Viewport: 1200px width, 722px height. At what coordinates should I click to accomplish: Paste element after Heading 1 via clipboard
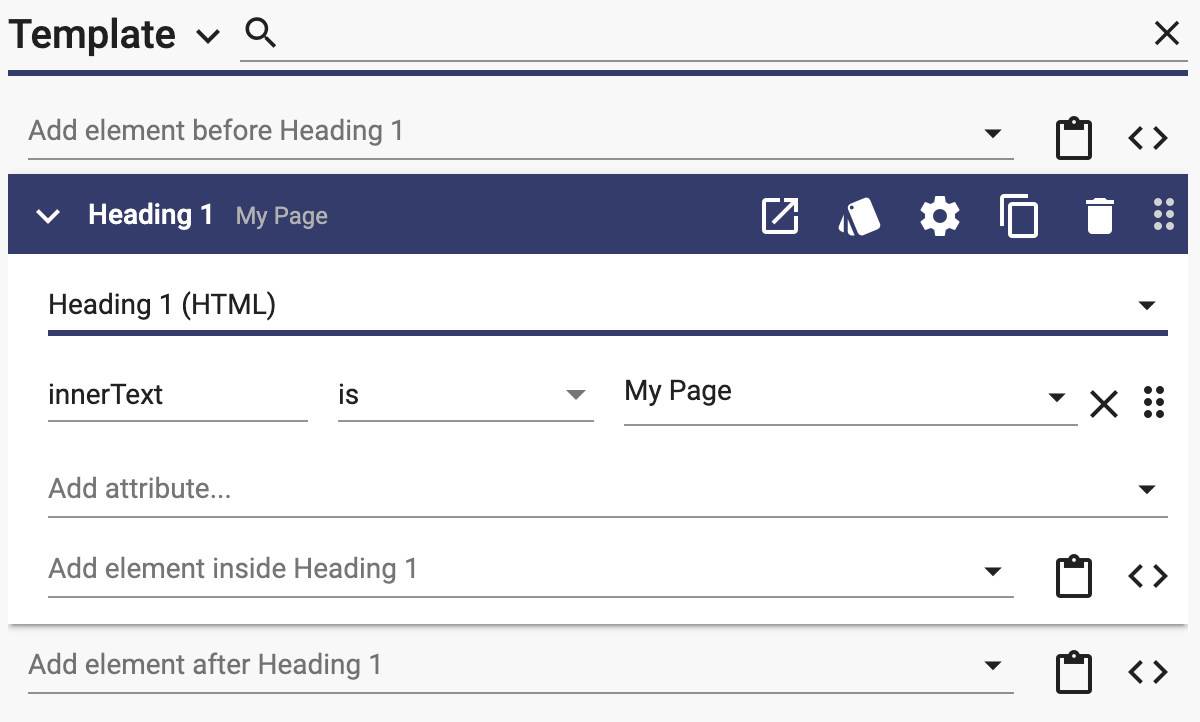(1074, 672)
